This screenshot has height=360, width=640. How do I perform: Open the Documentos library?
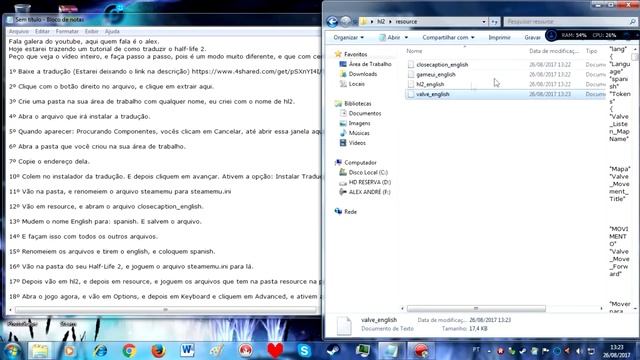point(364,113)
